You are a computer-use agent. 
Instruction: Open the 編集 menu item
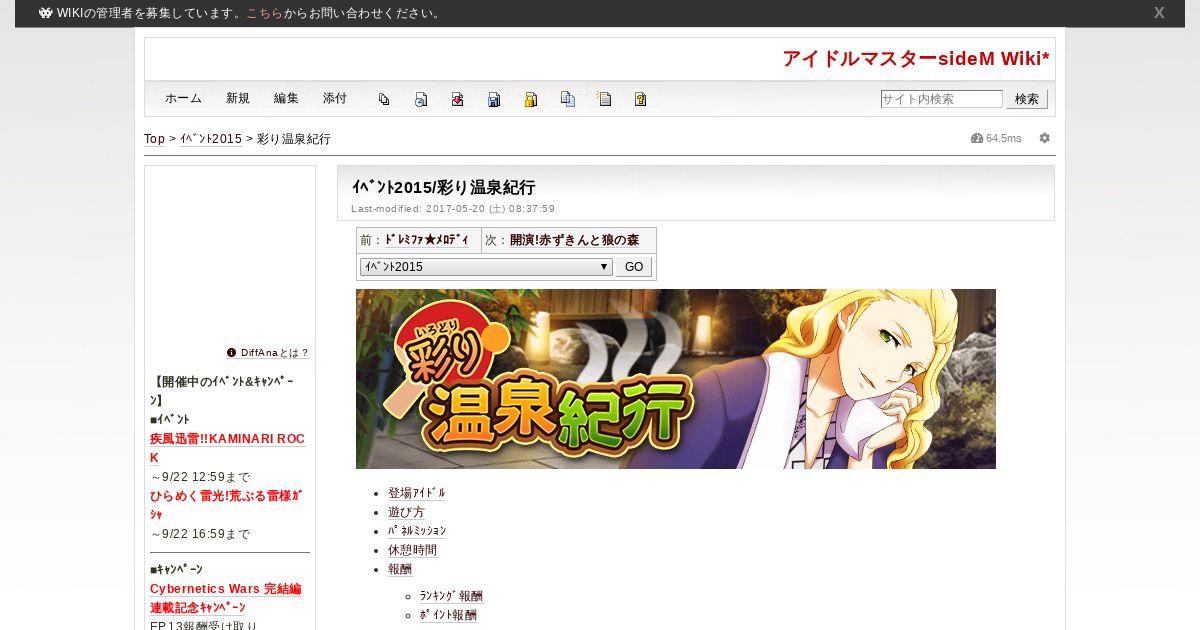pos(286,98)
